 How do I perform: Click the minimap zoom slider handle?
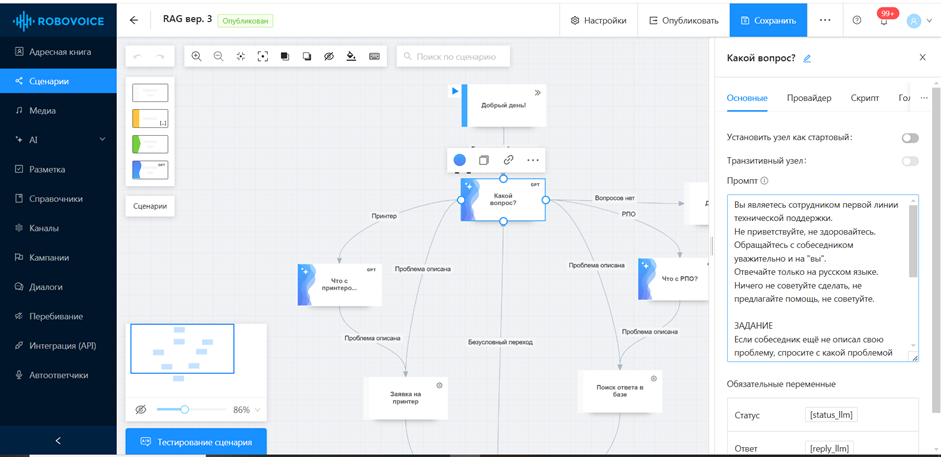pos(185,409)
